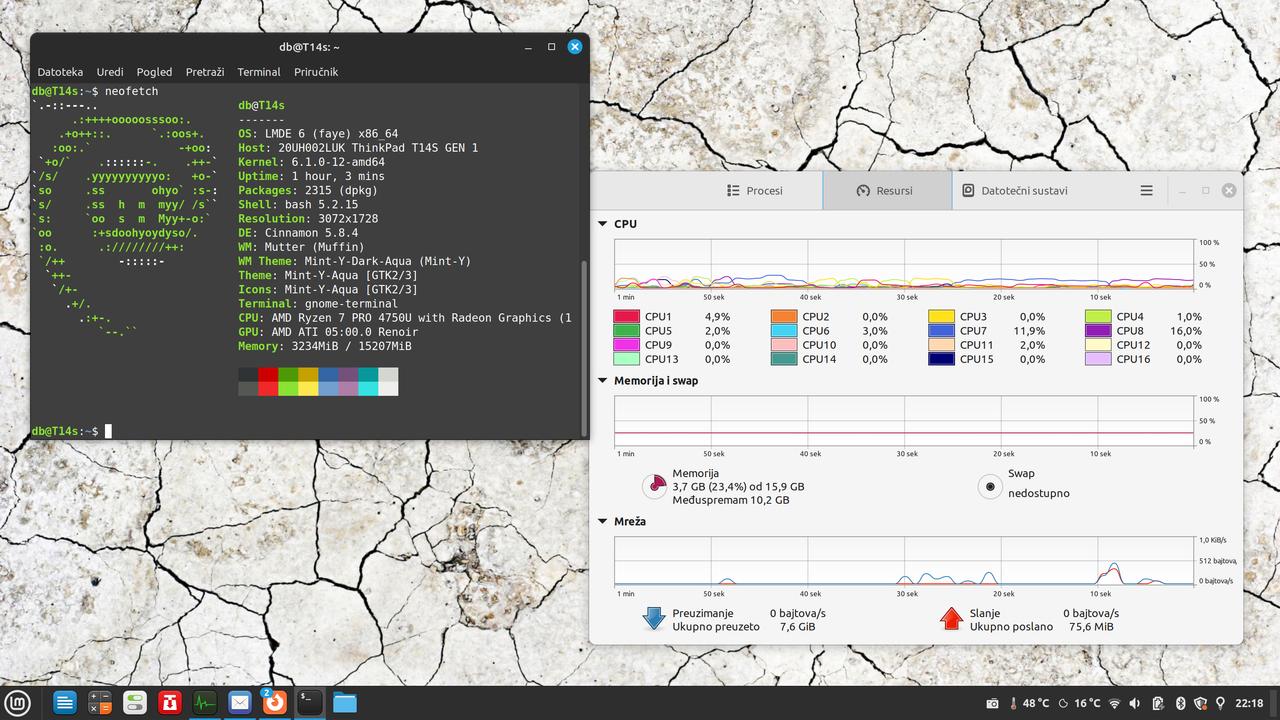Select the CPU14 teal color swatch
The image size is (1280, 720).
click(x=783, y=359)
